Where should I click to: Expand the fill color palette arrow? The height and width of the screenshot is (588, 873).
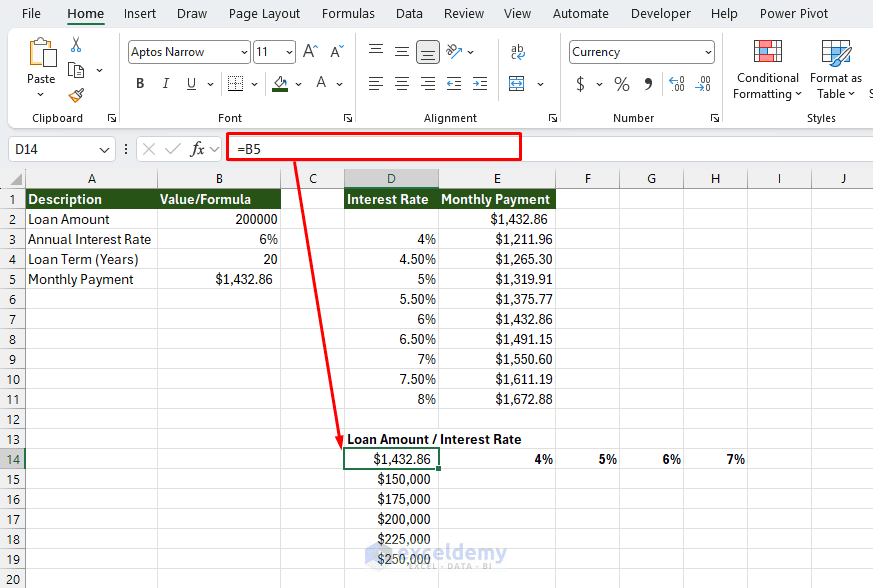(298, 84)
